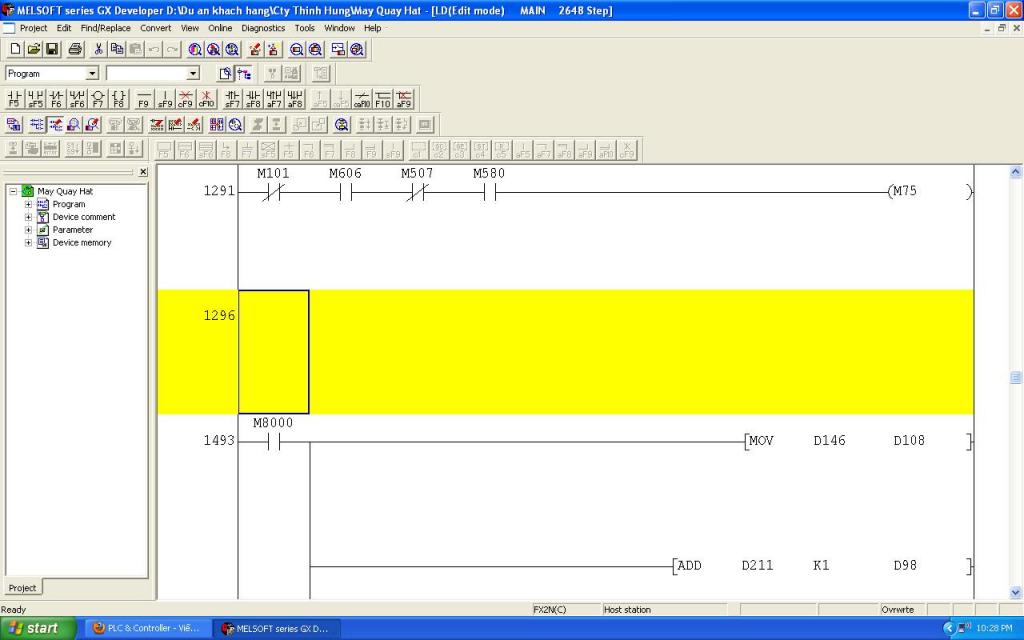Cut the selection using the scissors icon
Screen dimensions: 1024x640
coord(99,49)
